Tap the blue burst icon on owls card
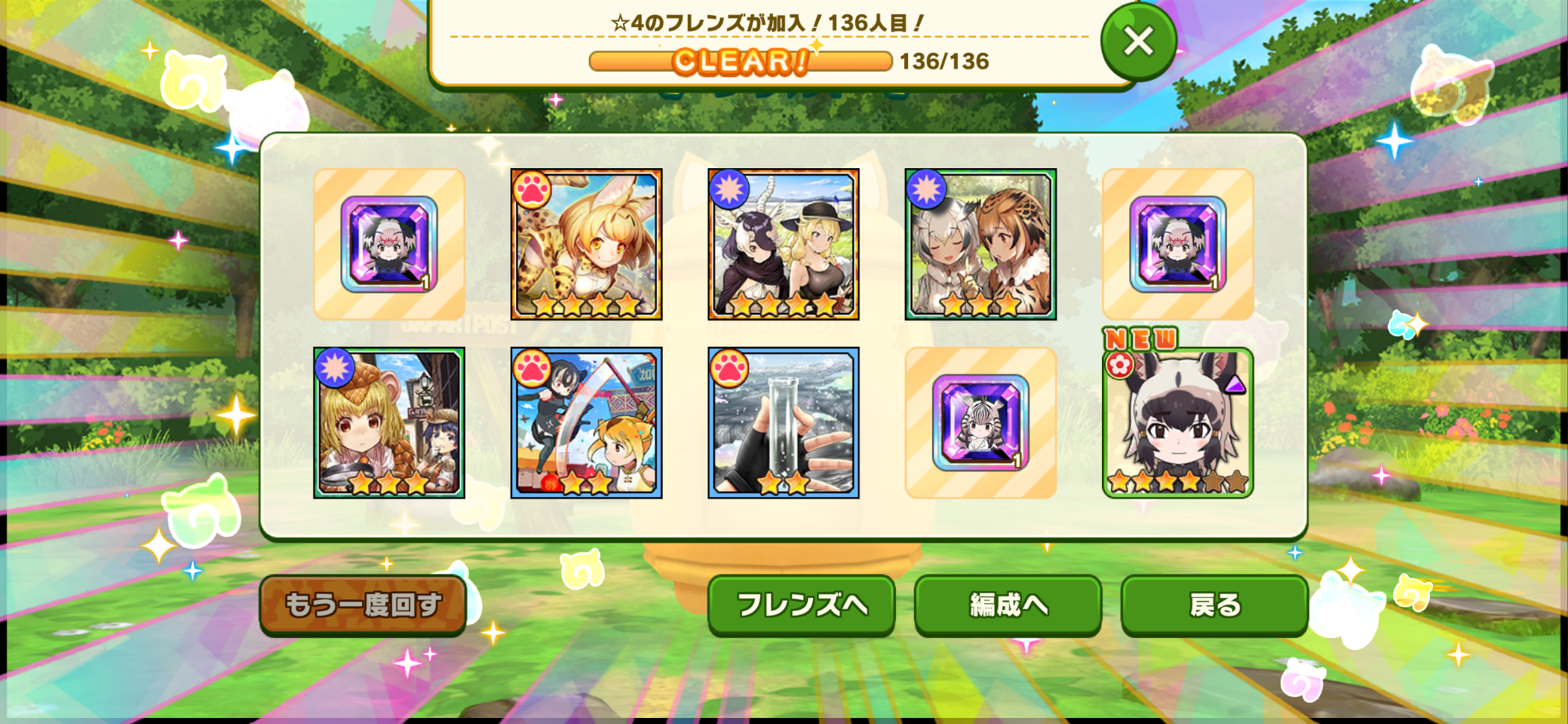The height and width of the screenshot is (724, 1568). tap(926, 189)
